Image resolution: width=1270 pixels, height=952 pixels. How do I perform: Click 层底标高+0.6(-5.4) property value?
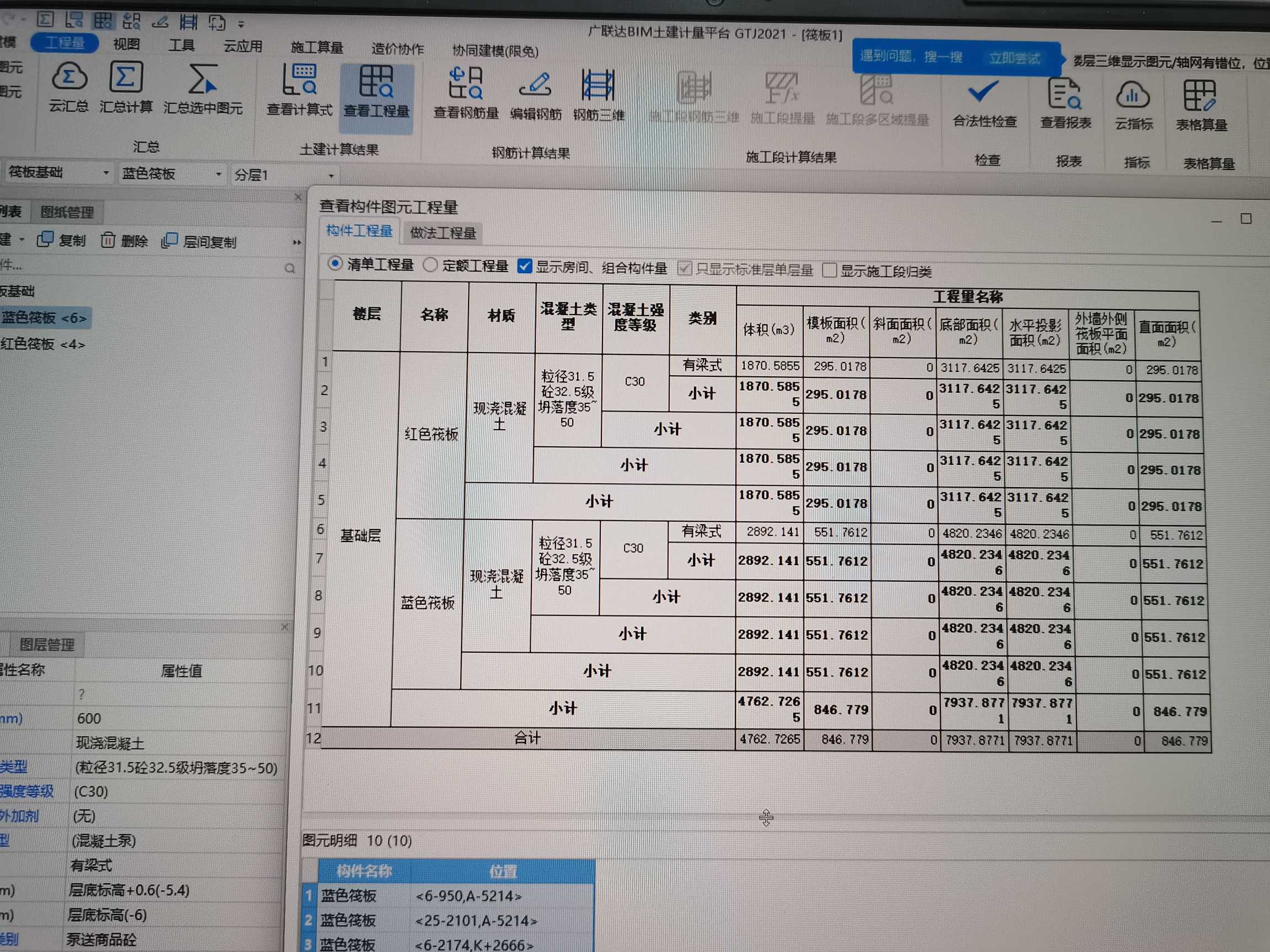pos(128,890)
